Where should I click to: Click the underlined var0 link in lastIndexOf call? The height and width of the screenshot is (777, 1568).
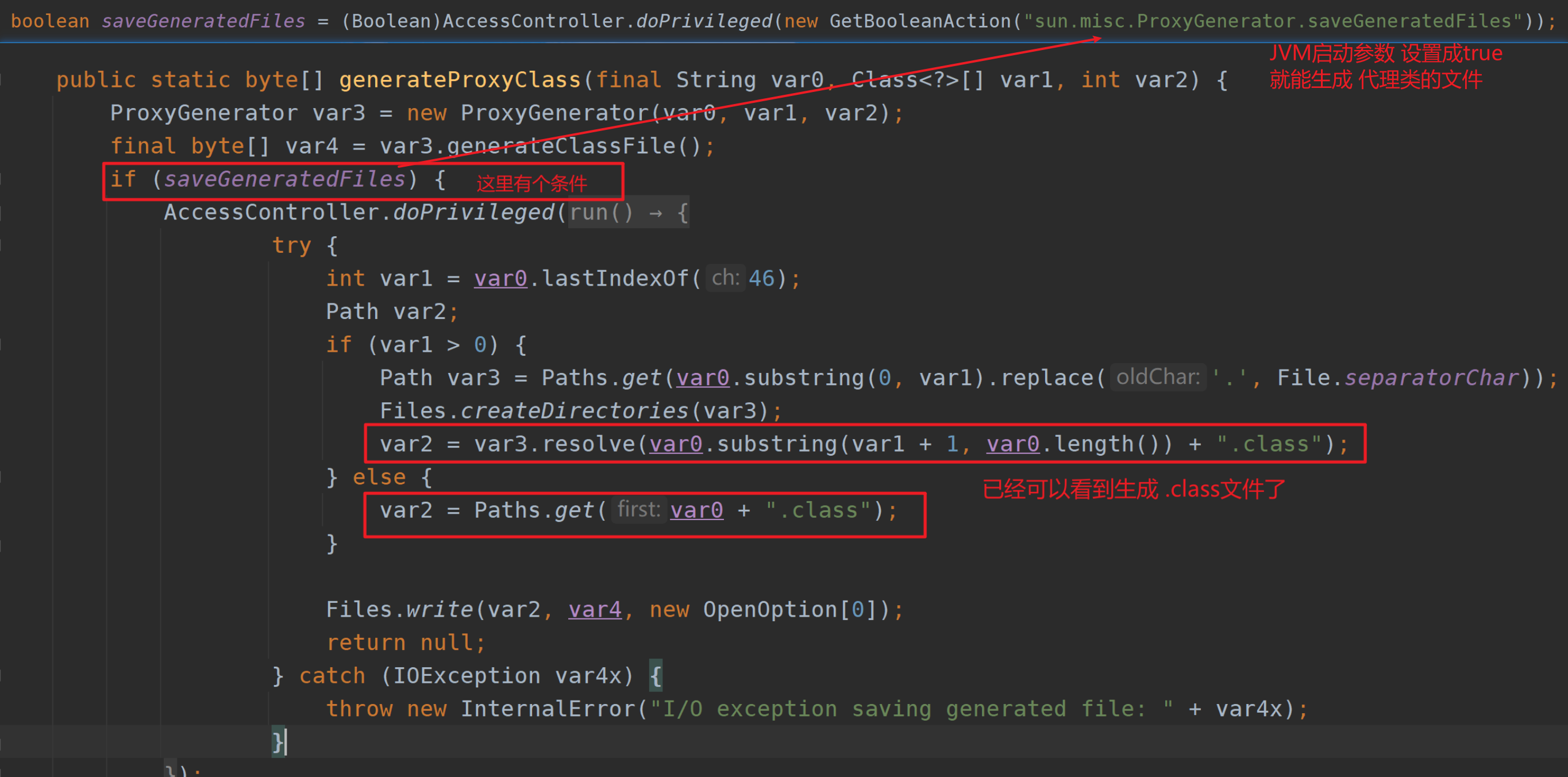[499, 278]
